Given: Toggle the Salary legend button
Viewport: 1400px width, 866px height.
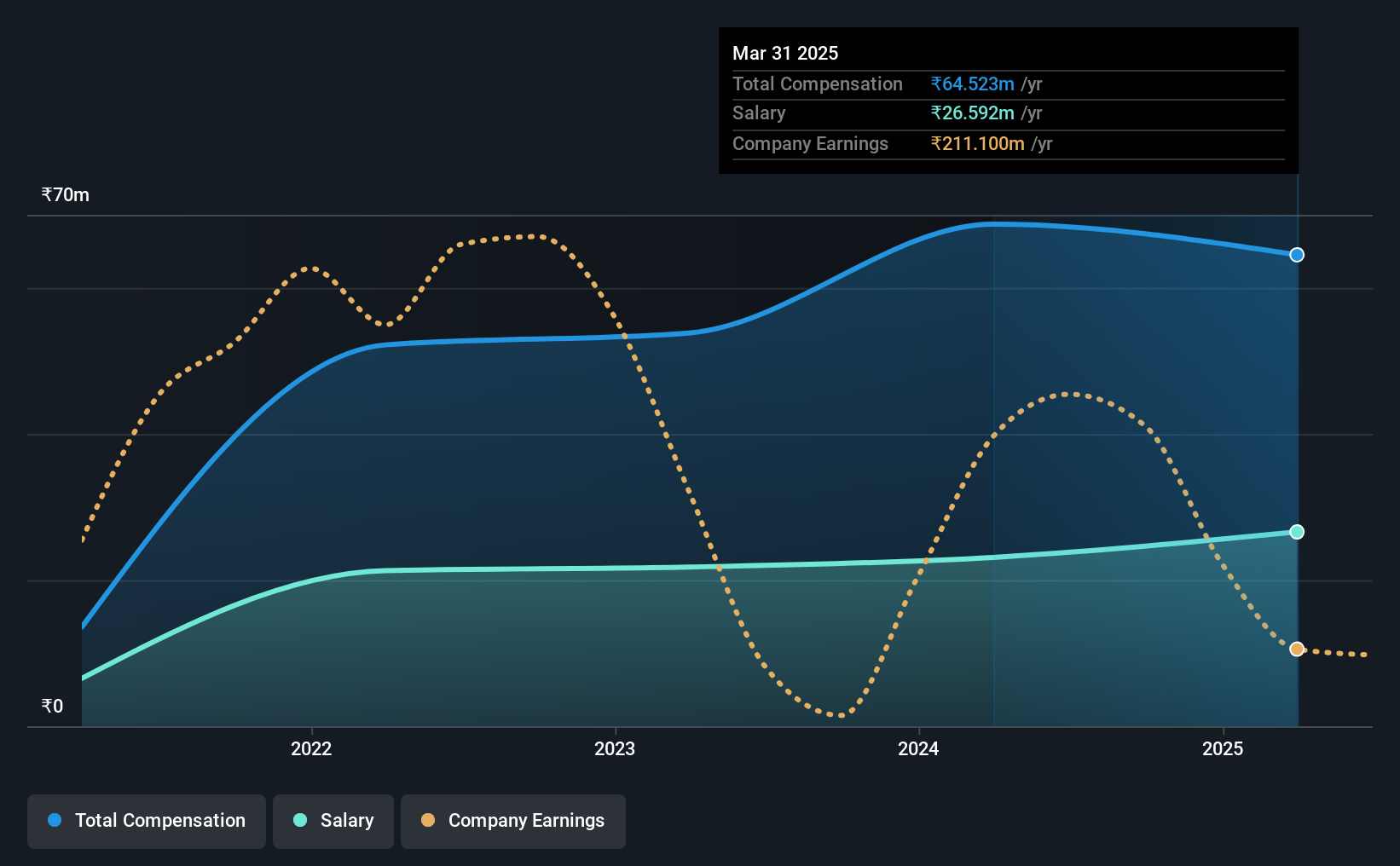Looking at the screenshot, I should tap(333, 821).
